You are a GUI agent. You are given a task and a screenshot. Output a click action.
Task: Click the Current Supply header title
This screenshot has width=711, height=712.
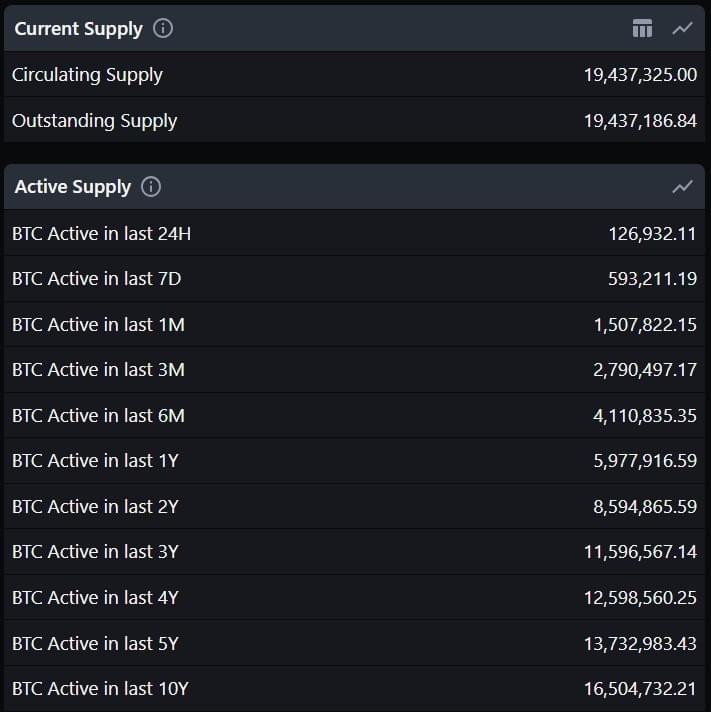[x=79, y=29]
